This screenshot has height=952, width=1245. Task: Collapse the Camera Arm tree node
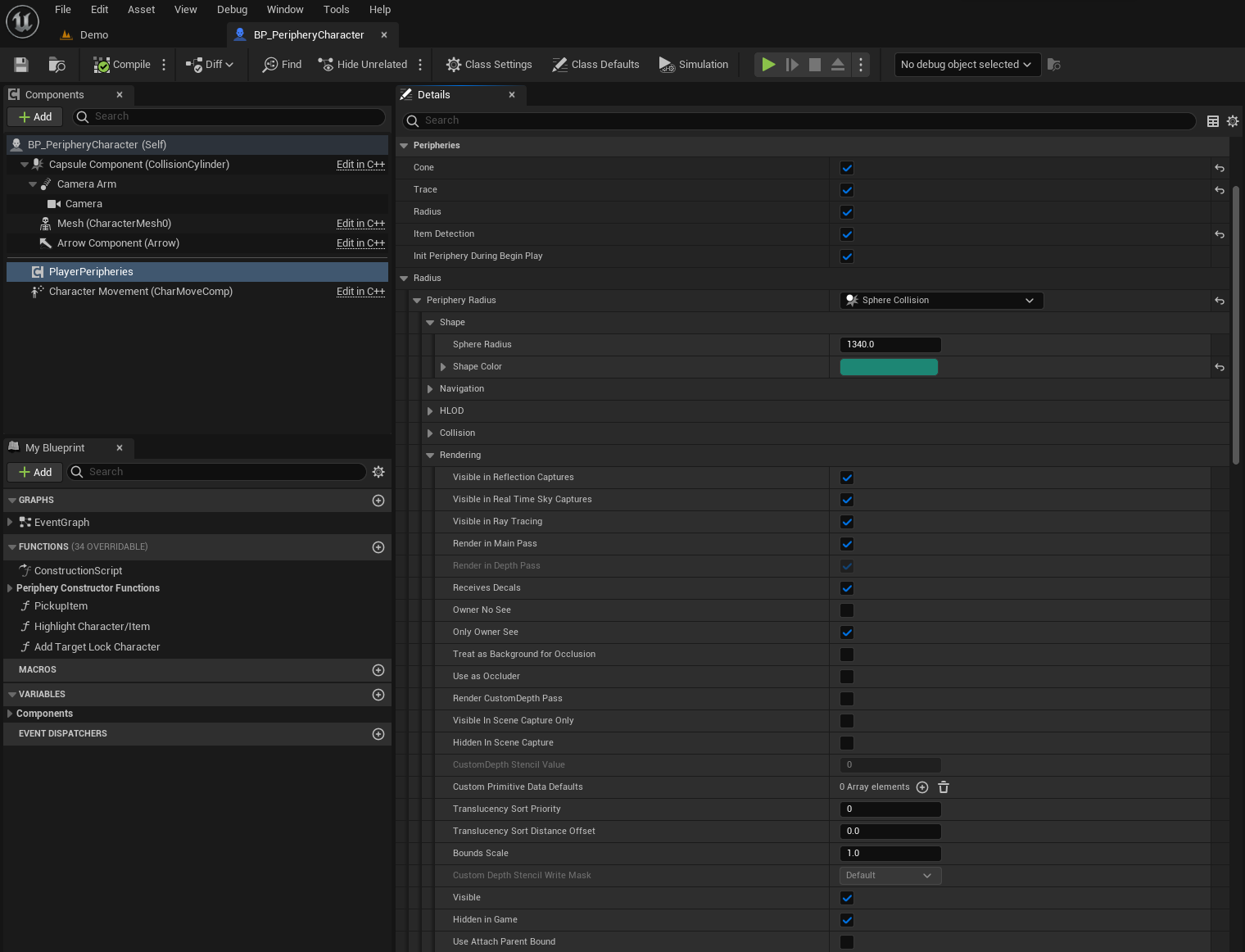(x=33, y=185)
